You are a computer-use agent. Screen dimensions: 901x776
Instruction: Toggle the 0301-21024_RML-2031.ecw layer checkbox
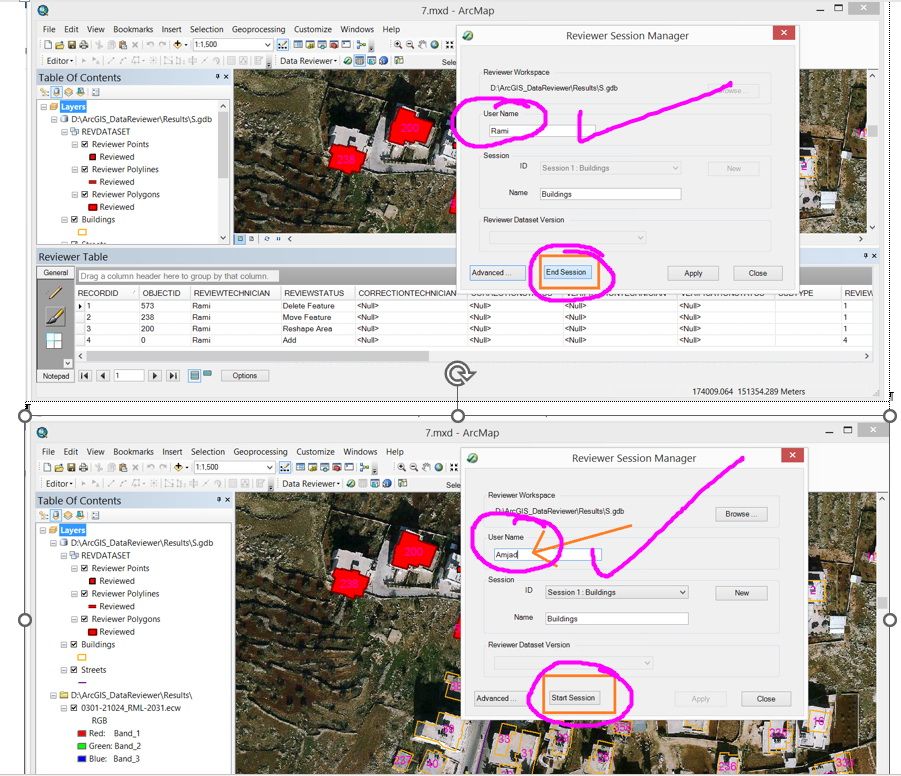[74, 708]
